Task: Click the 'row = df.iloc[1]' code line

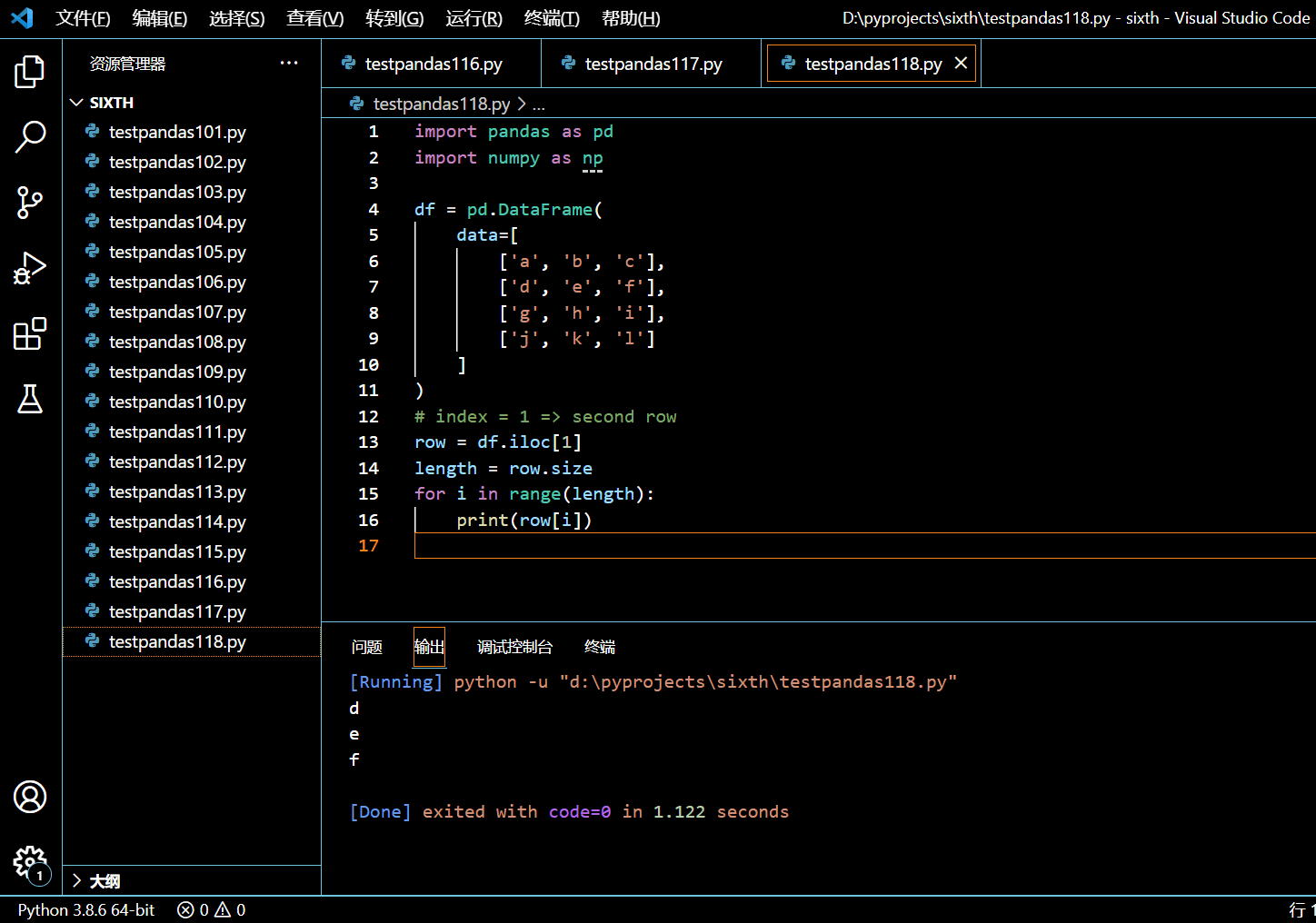Action: point(498,442)
